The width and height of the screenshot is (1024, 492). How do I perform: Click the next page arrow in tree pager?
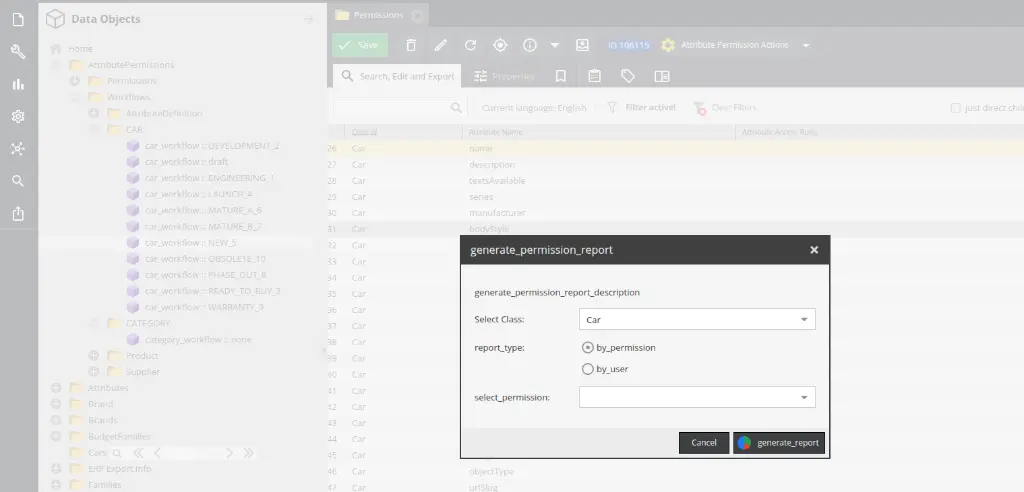pos(229,453)
